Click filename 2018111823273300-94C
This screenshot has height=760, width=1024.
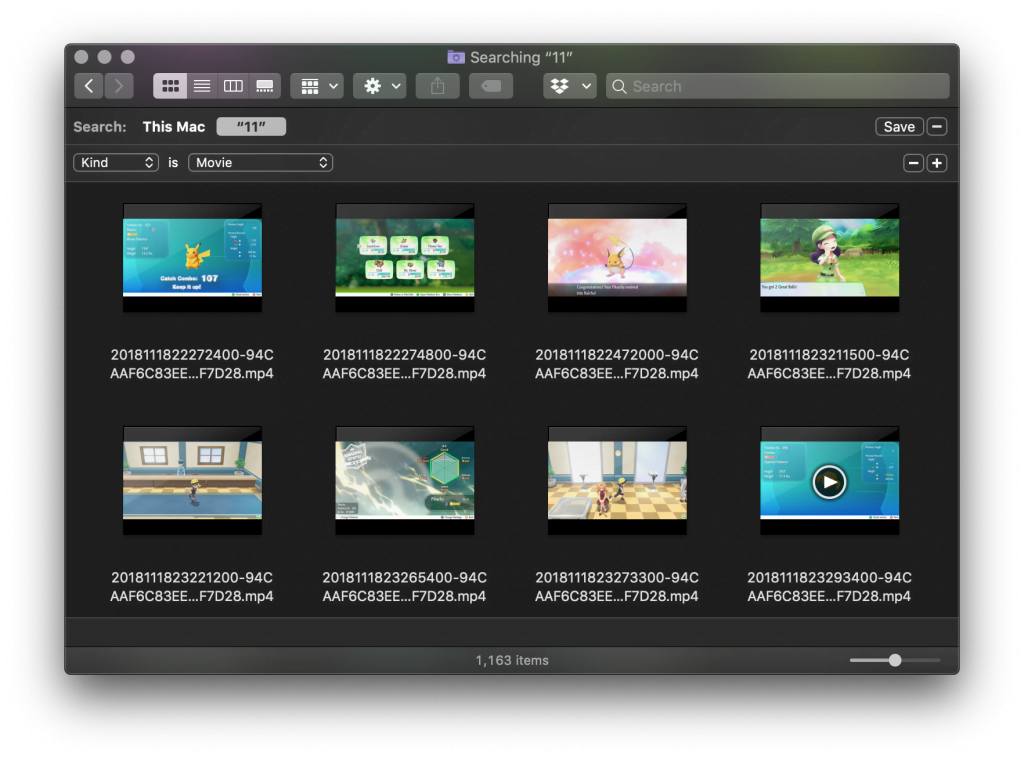(616, 586)
